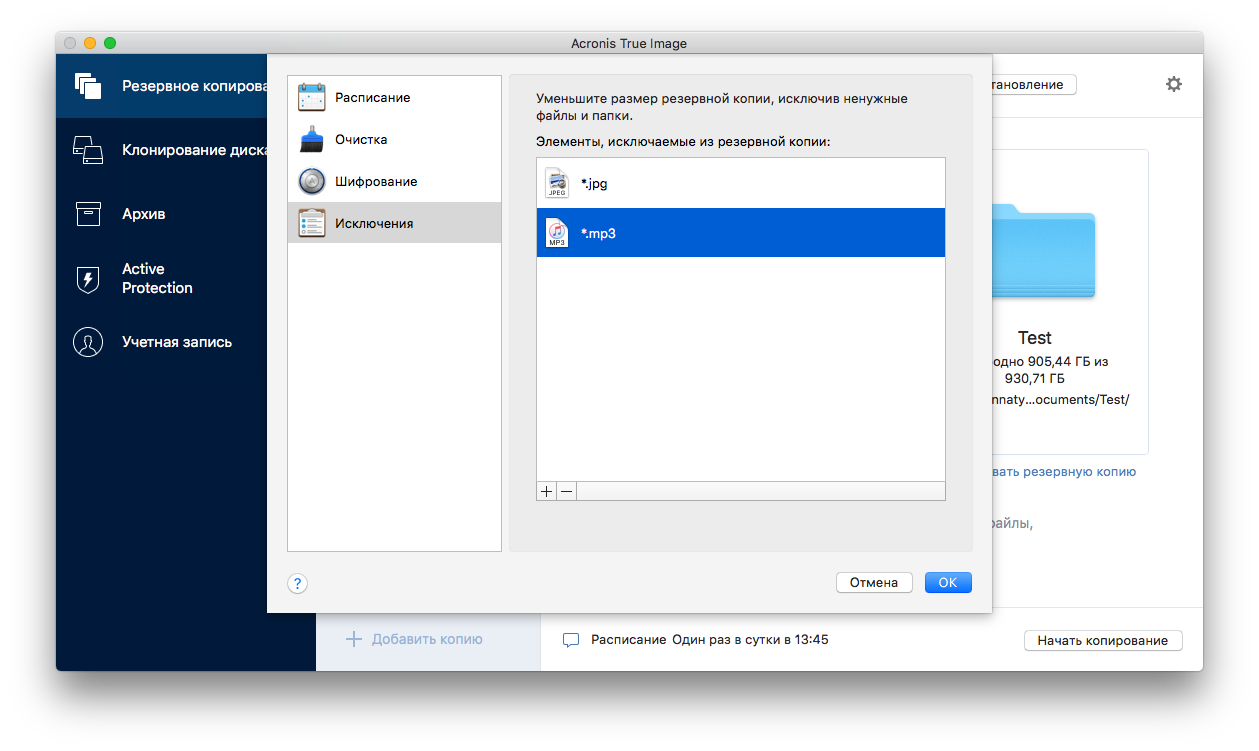Click the schedule text Один раз в сутки в 13:45
This screenshot has height=751, width=1259.
click(750, 640)
